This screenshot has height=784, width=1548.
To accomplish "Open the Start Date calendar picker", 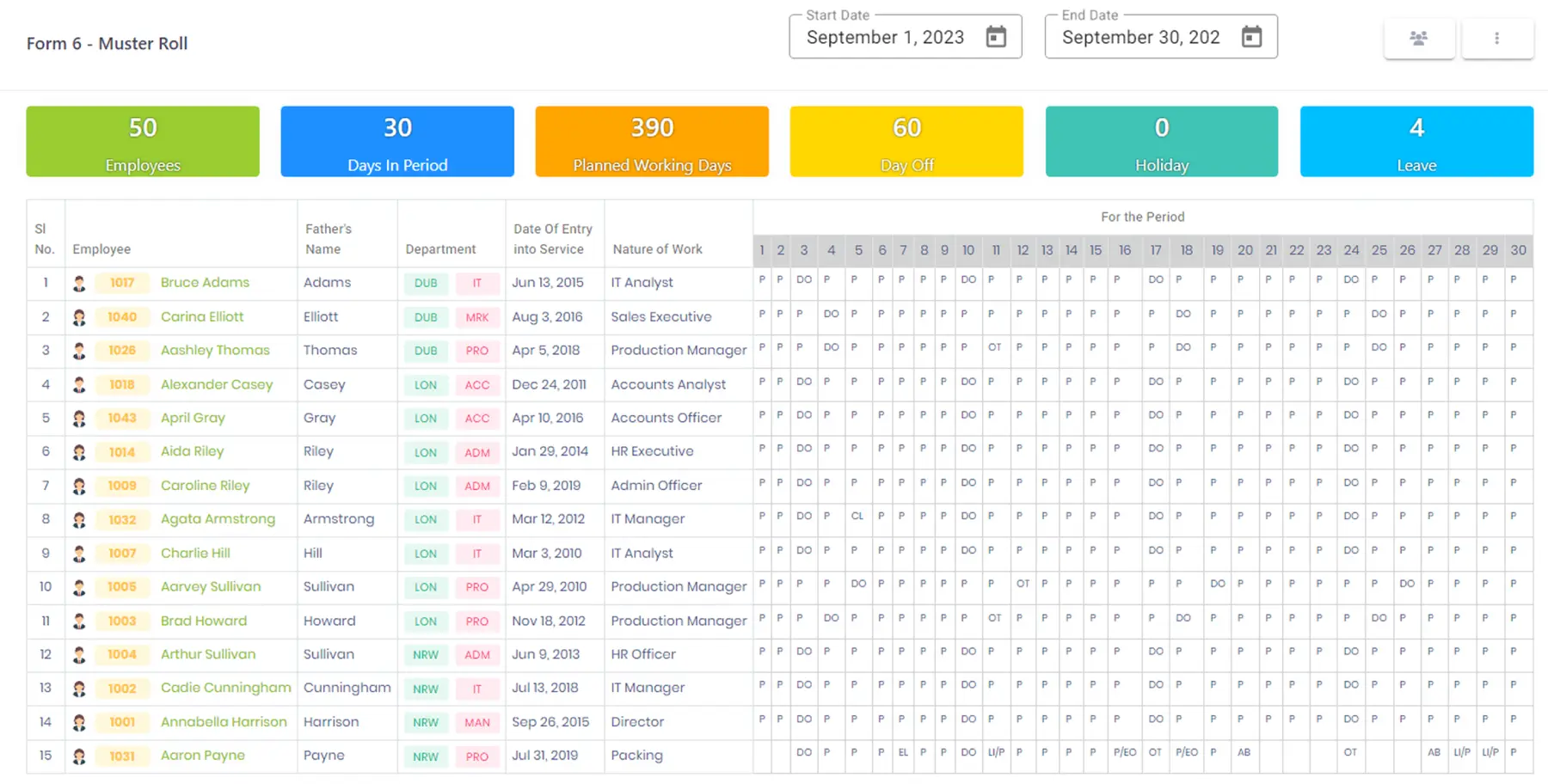I will [x=996, y=37].
